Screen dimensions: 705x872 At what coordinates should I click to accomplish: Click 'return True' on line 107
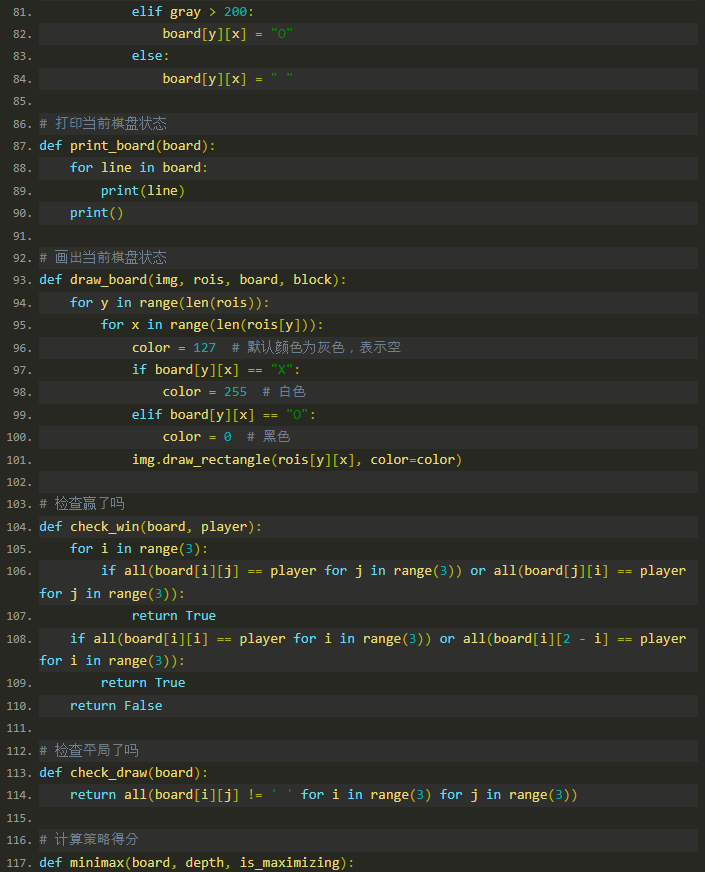[174, 616]
